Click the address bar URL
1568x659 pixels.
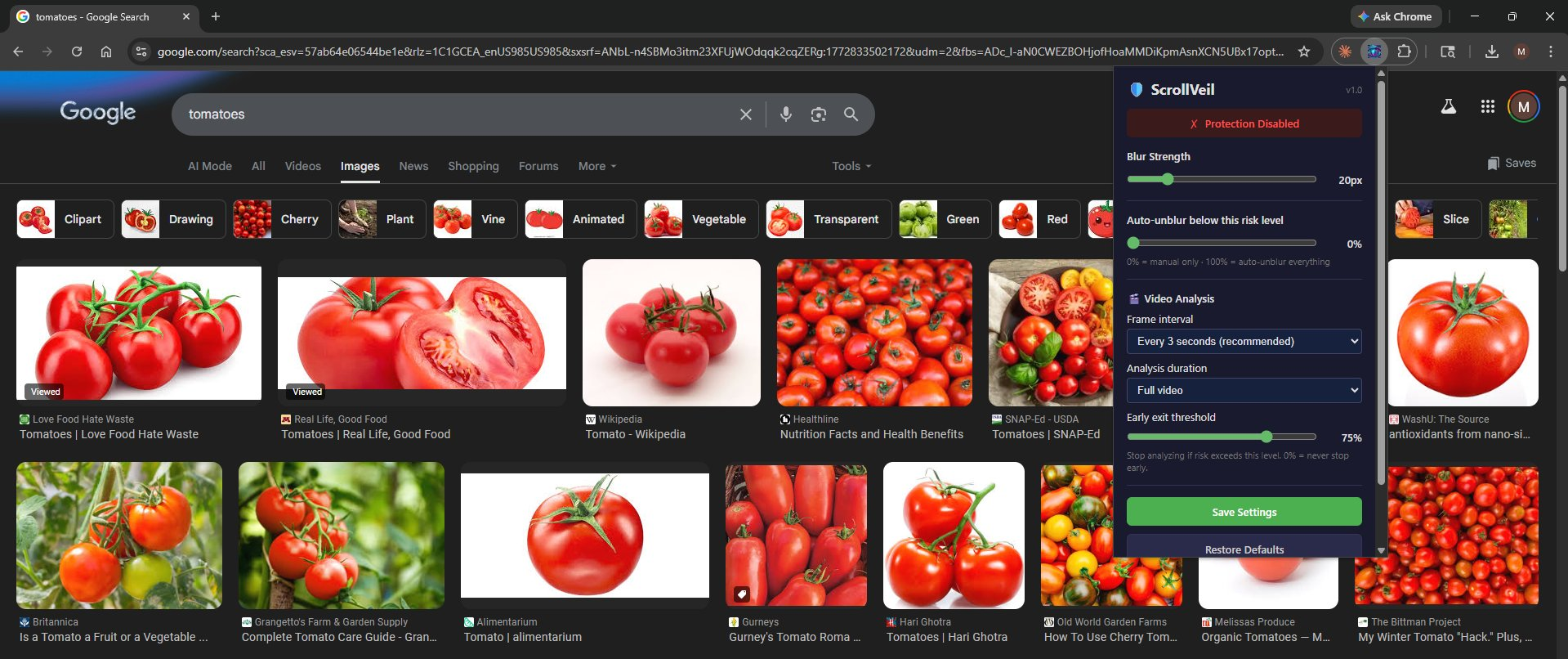[x=720, y=52]
